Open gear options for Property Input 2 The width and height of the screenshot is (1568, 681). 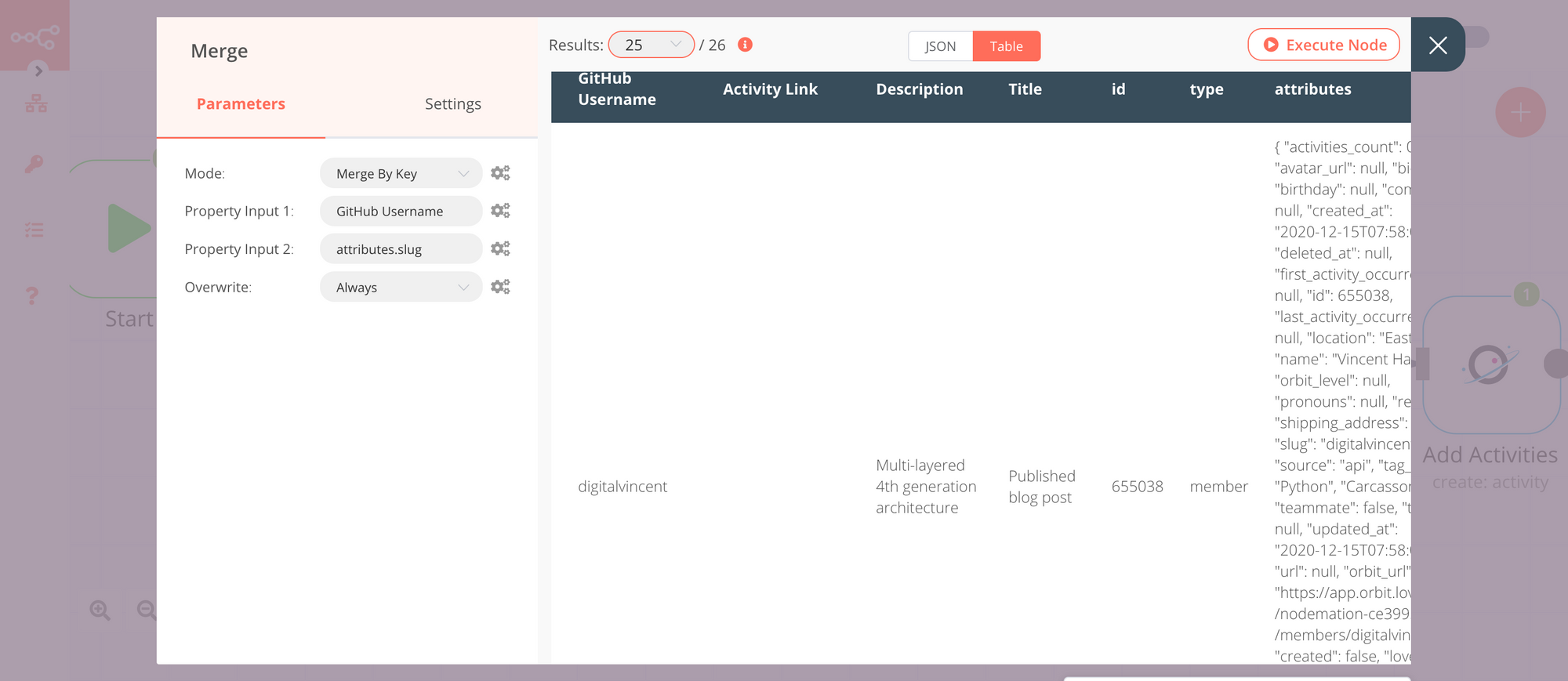pyautogui.click(x=500, y=249)
